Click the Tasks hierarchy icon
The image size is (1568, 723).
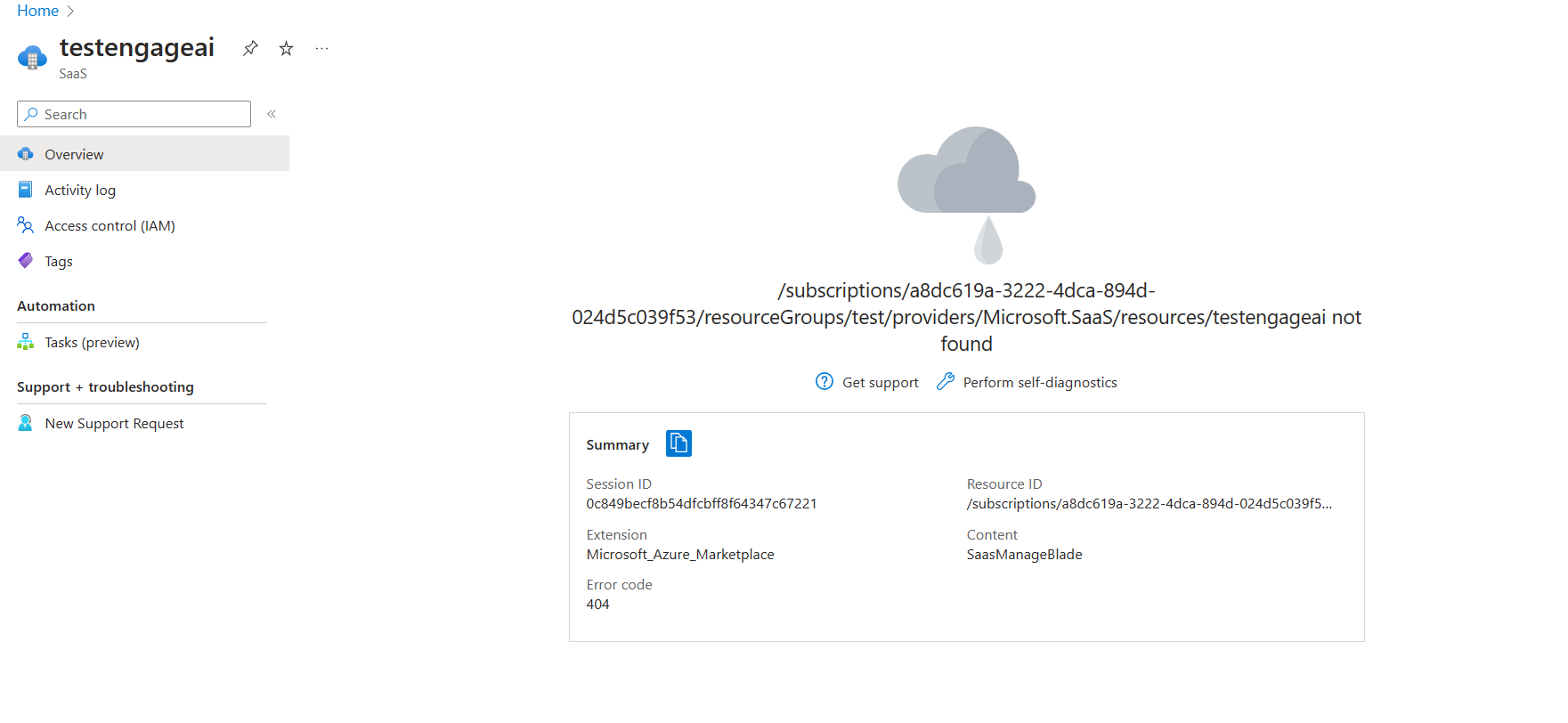point(26,342)
